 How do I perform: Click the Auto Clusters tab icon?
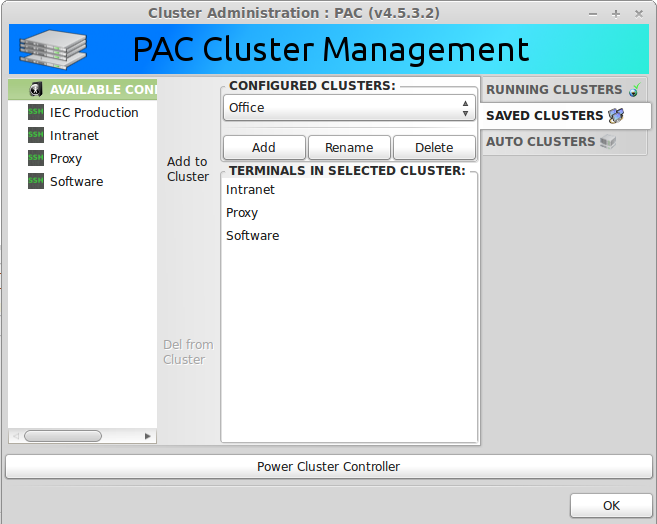pos(608,142)
